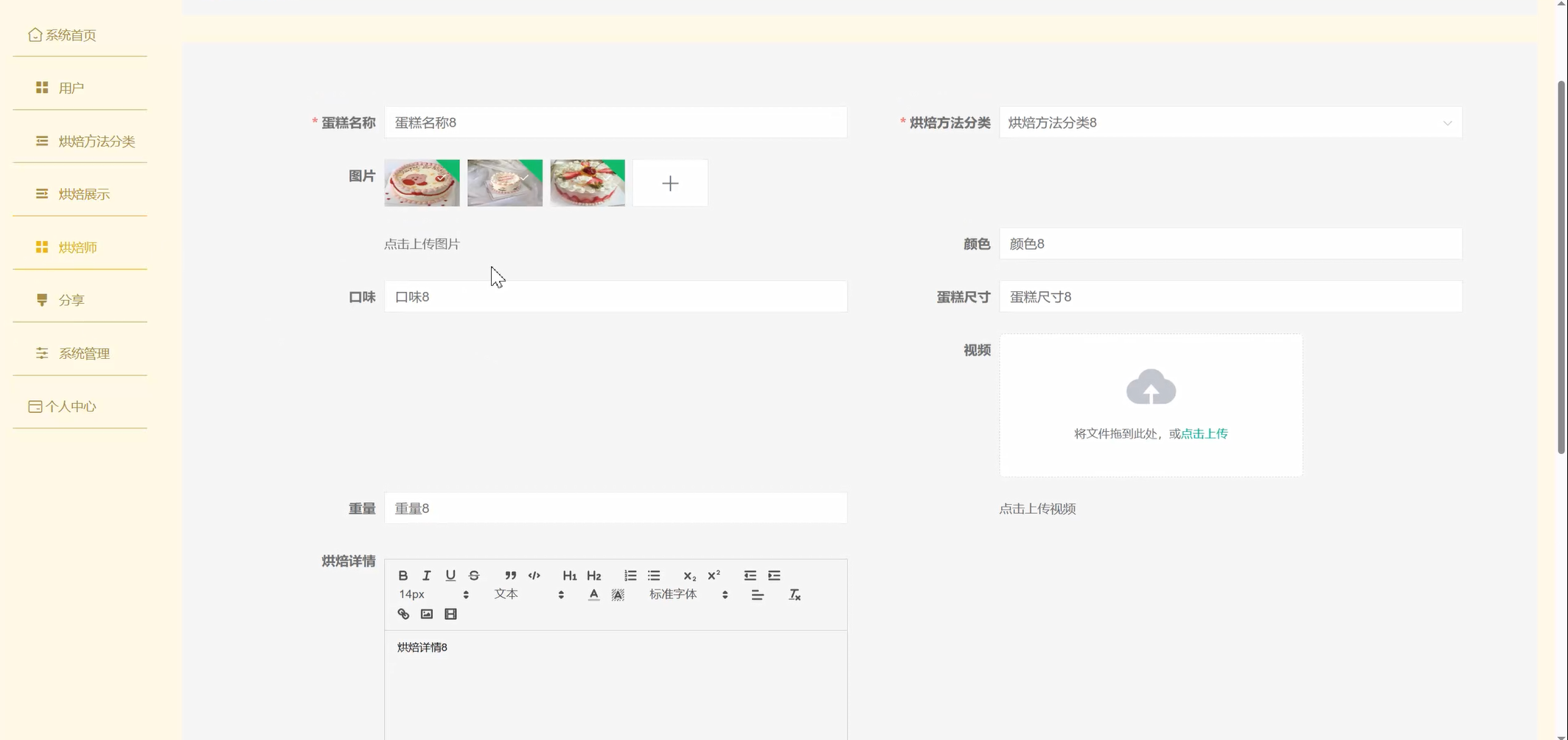Toggle the unordered list option
This screenshot has width=1568, height=740.
point(654,576)
